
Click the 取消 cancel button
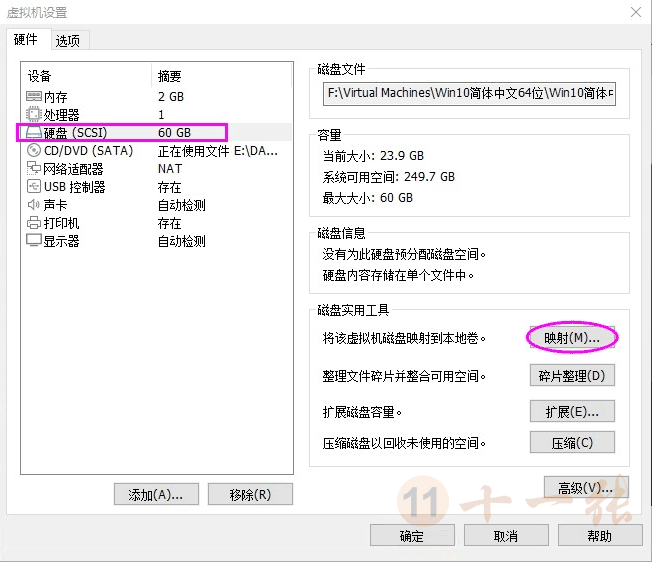click(506, 535)
